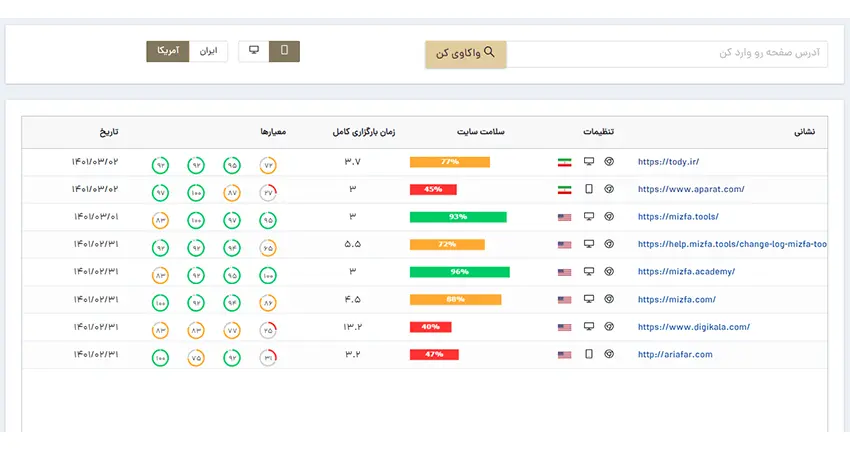Click mobile icon in ariafar.com row
850x450 pixels.
point(589,355)
